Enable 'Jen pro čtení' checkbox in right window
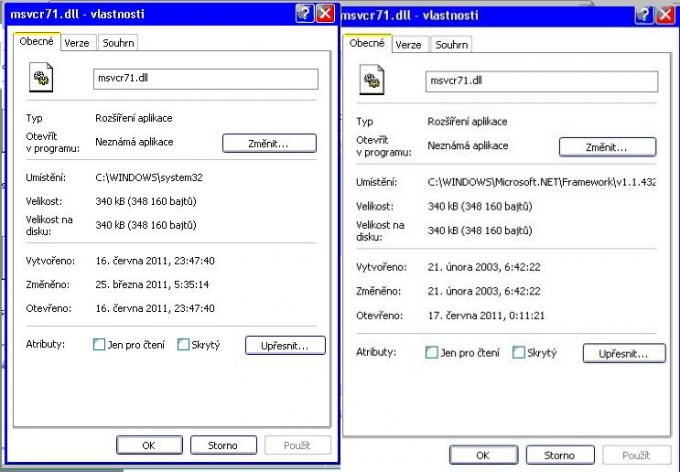 coord(432,352)
